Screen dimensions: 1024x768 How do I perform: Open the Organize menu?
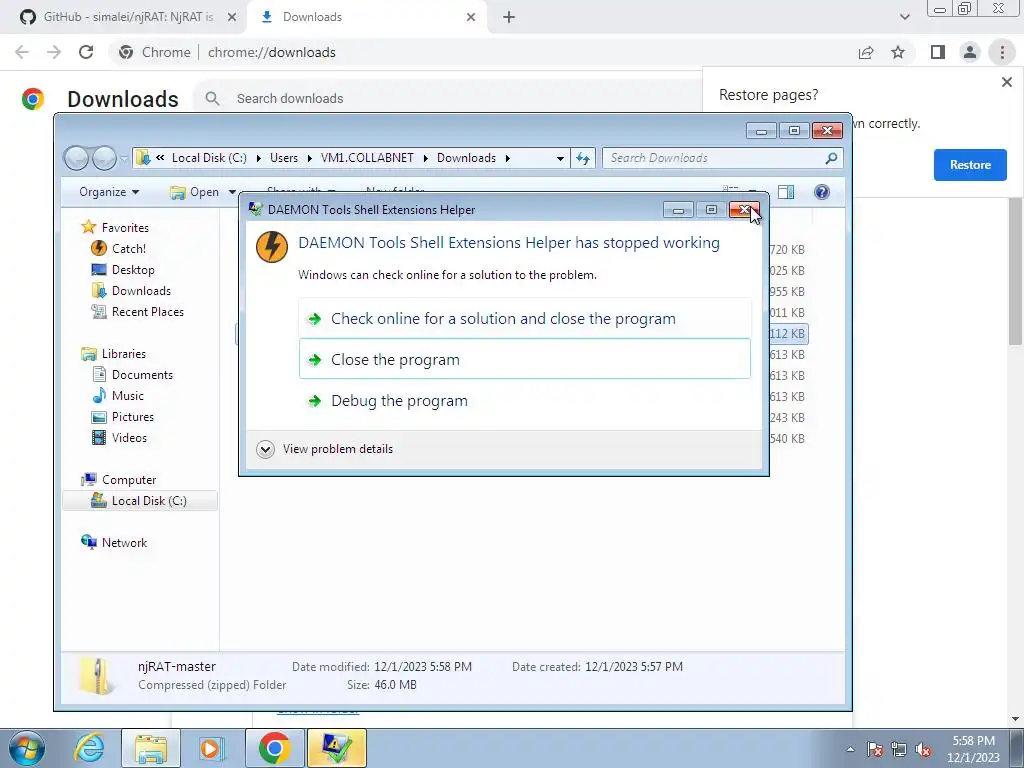tap(108, 192)
